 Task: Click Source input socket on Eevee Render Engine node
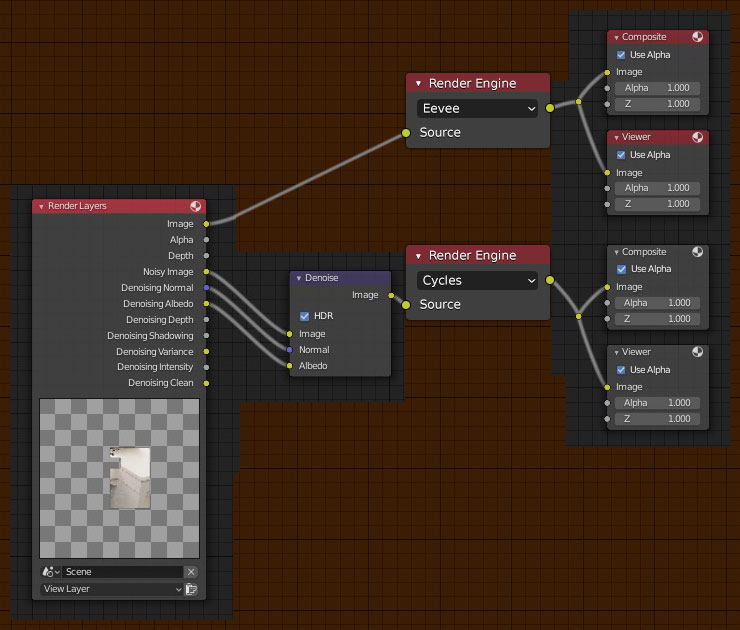coord(406,133)
